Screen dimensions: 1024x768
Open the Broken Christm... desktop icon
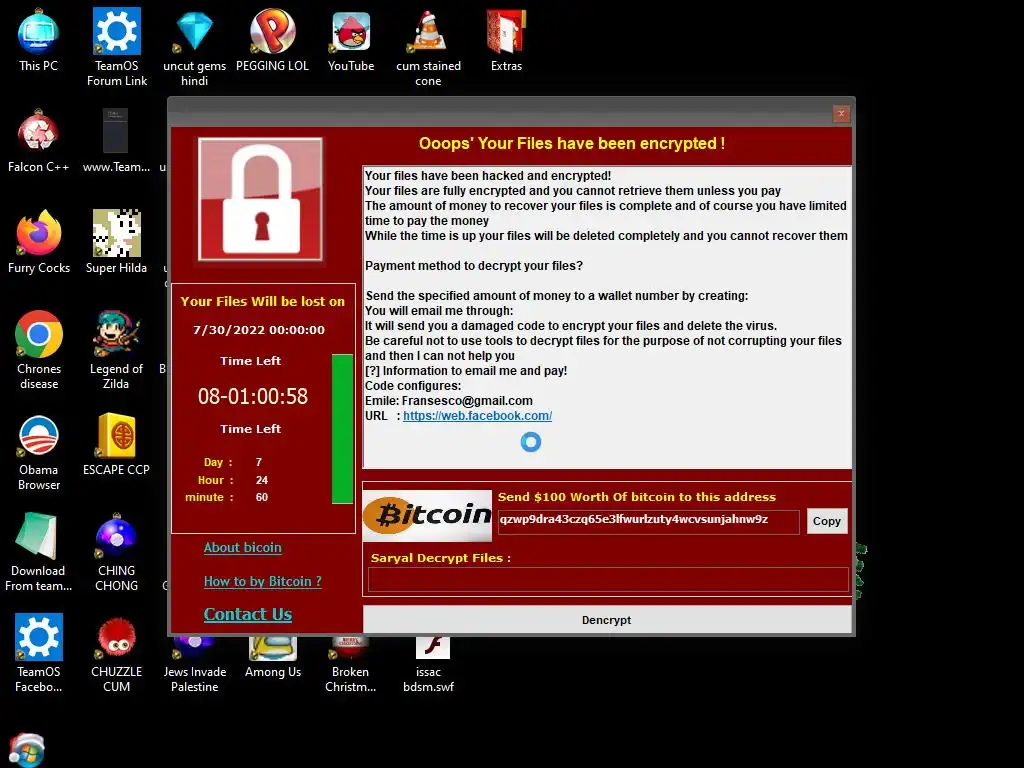point(351,665)
